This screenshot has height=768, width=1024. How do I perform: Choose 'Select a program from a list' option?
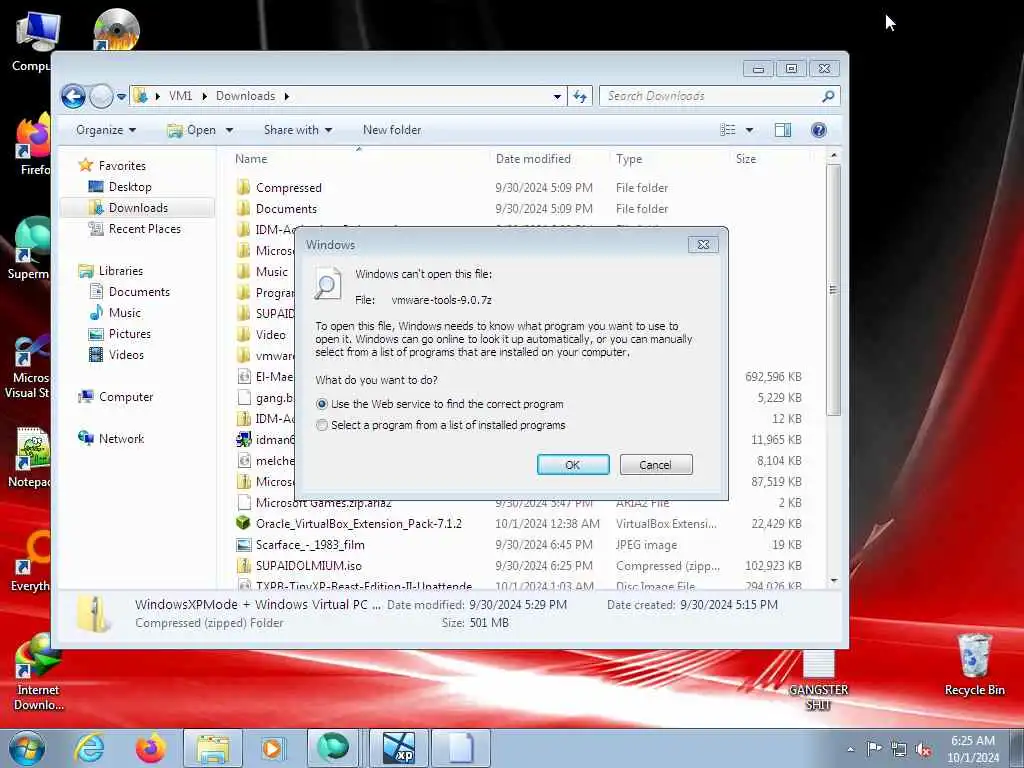click(321, 425)
